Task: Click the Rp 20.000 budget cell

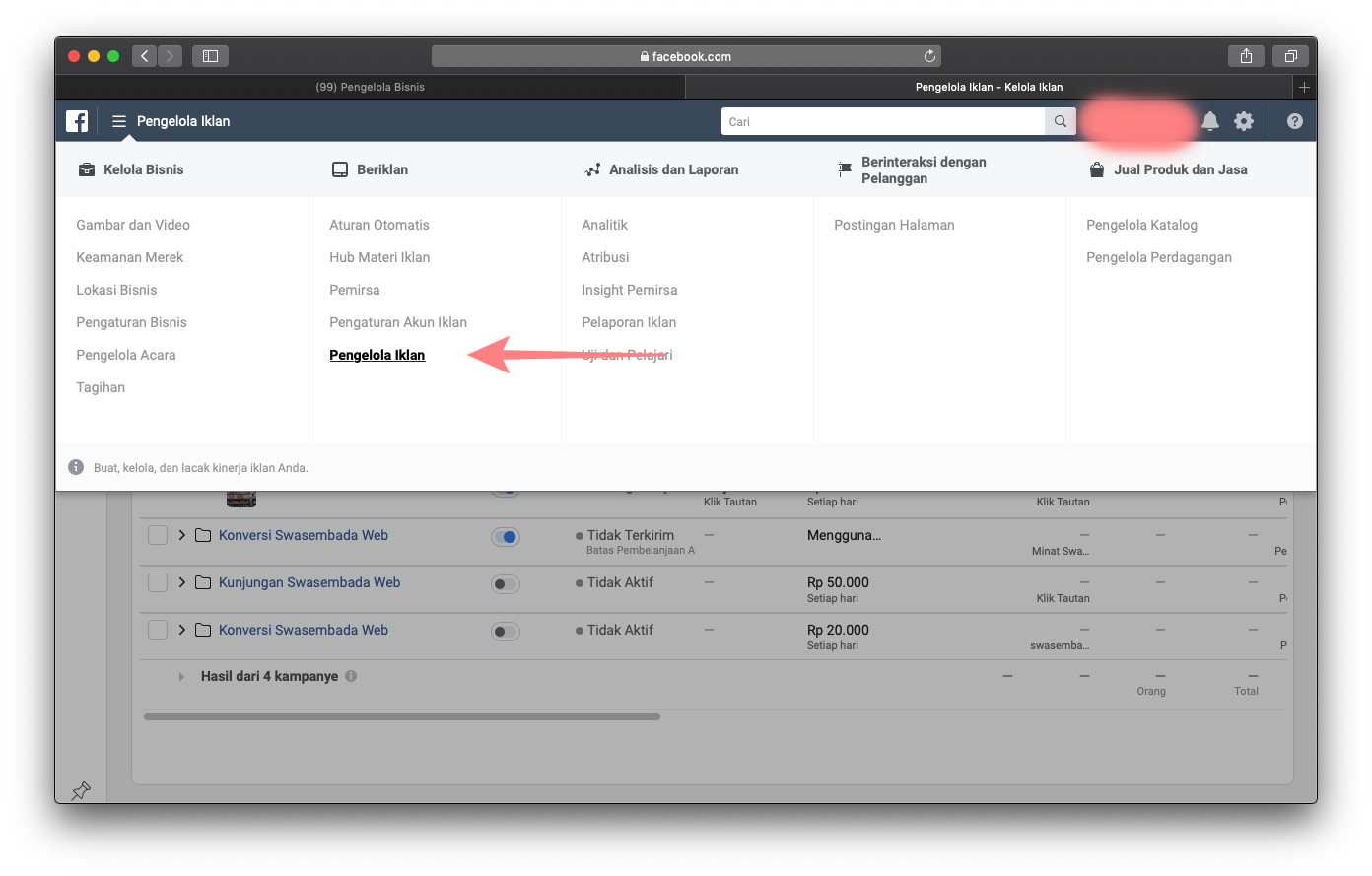Action: coord(838,630)
